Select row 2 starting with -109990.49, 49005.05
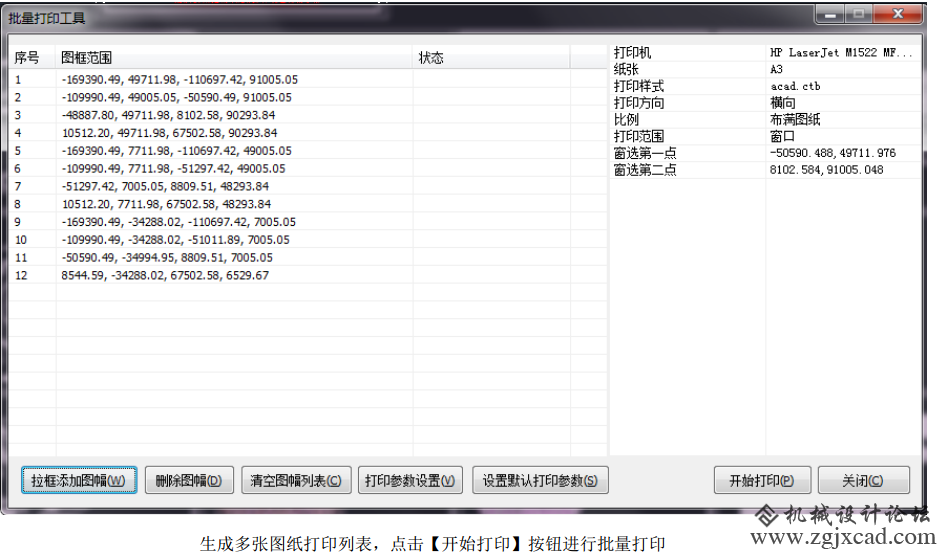 pos(308,97)
